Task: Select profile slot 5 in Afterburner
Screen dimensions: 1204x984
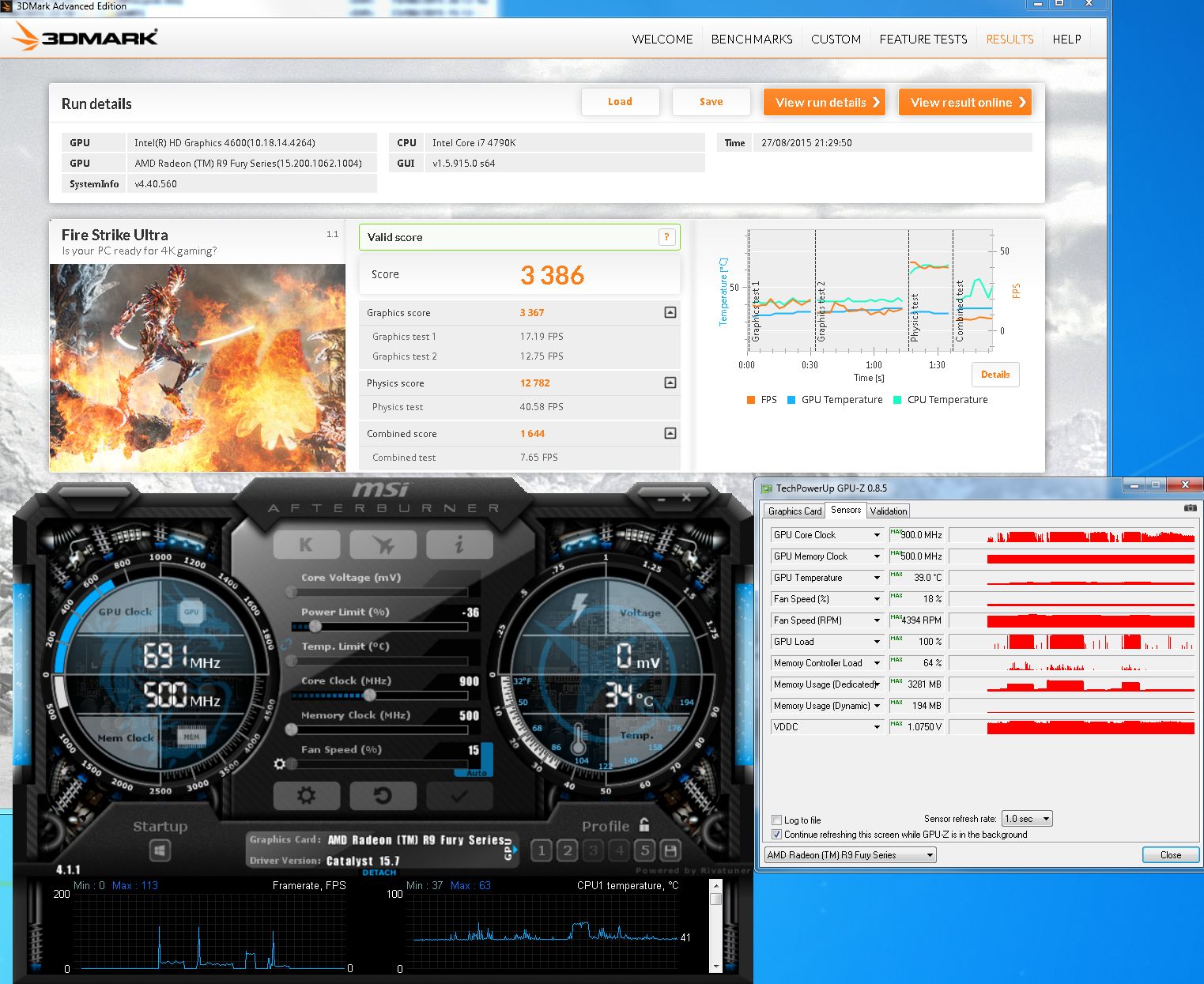Action: (x=645, y=850)
